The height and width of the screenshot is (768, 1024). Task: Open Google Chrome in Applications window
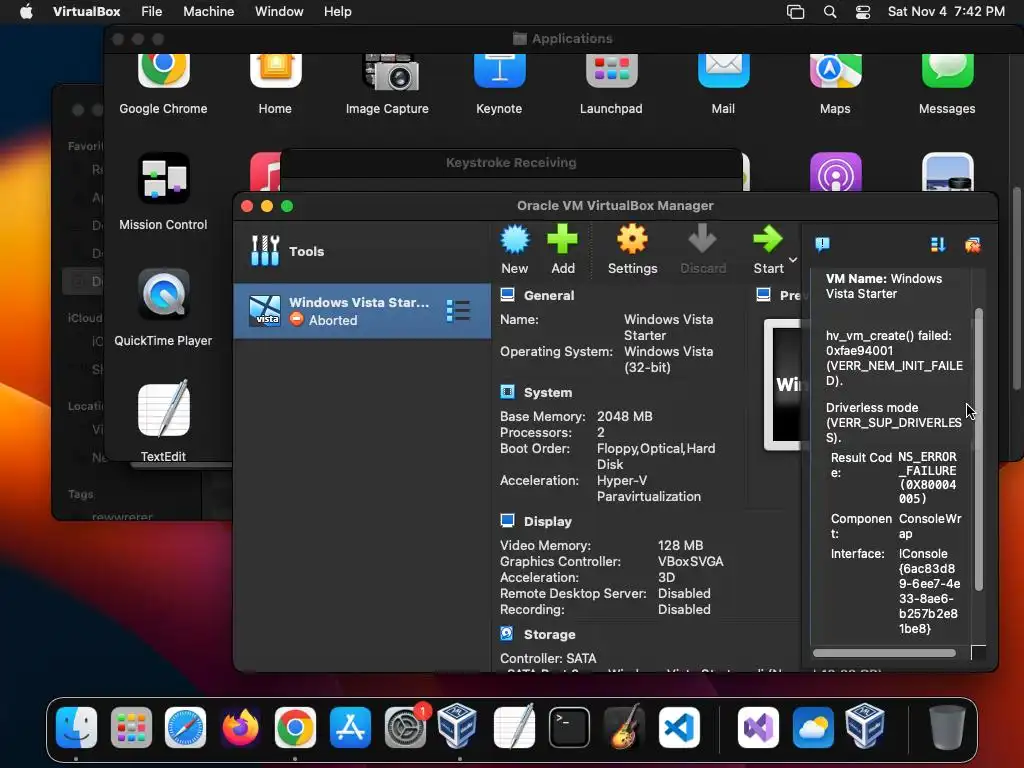pos(163,71)
